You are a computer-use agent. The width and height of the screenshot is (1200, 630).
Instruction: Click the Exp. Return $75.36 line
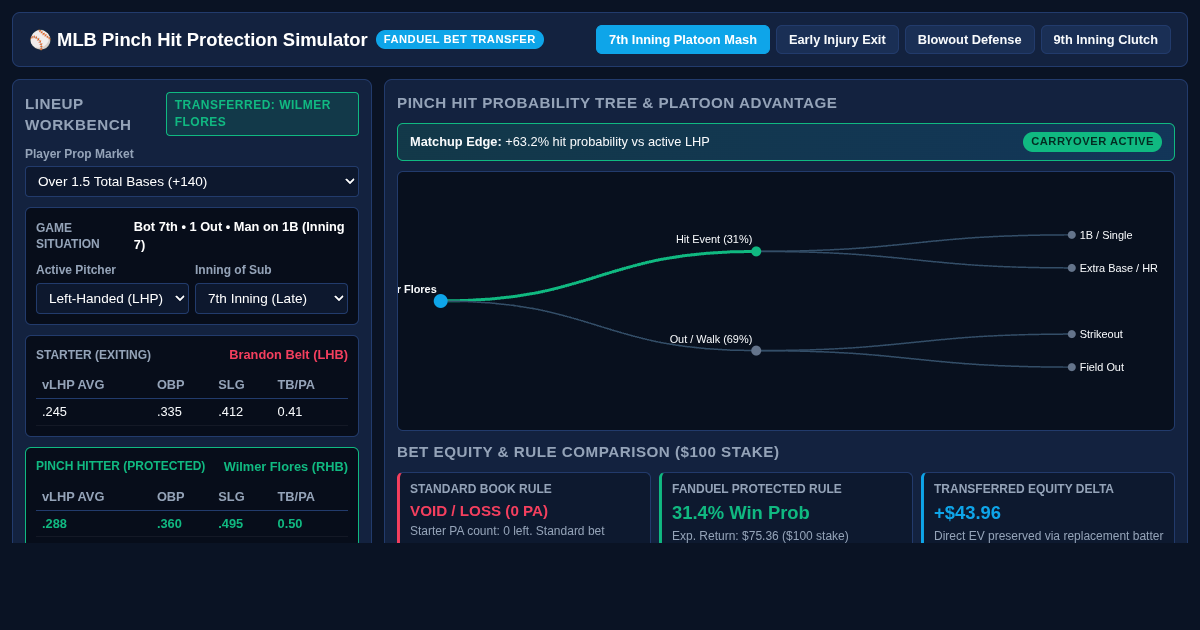[x=760, y=536]
